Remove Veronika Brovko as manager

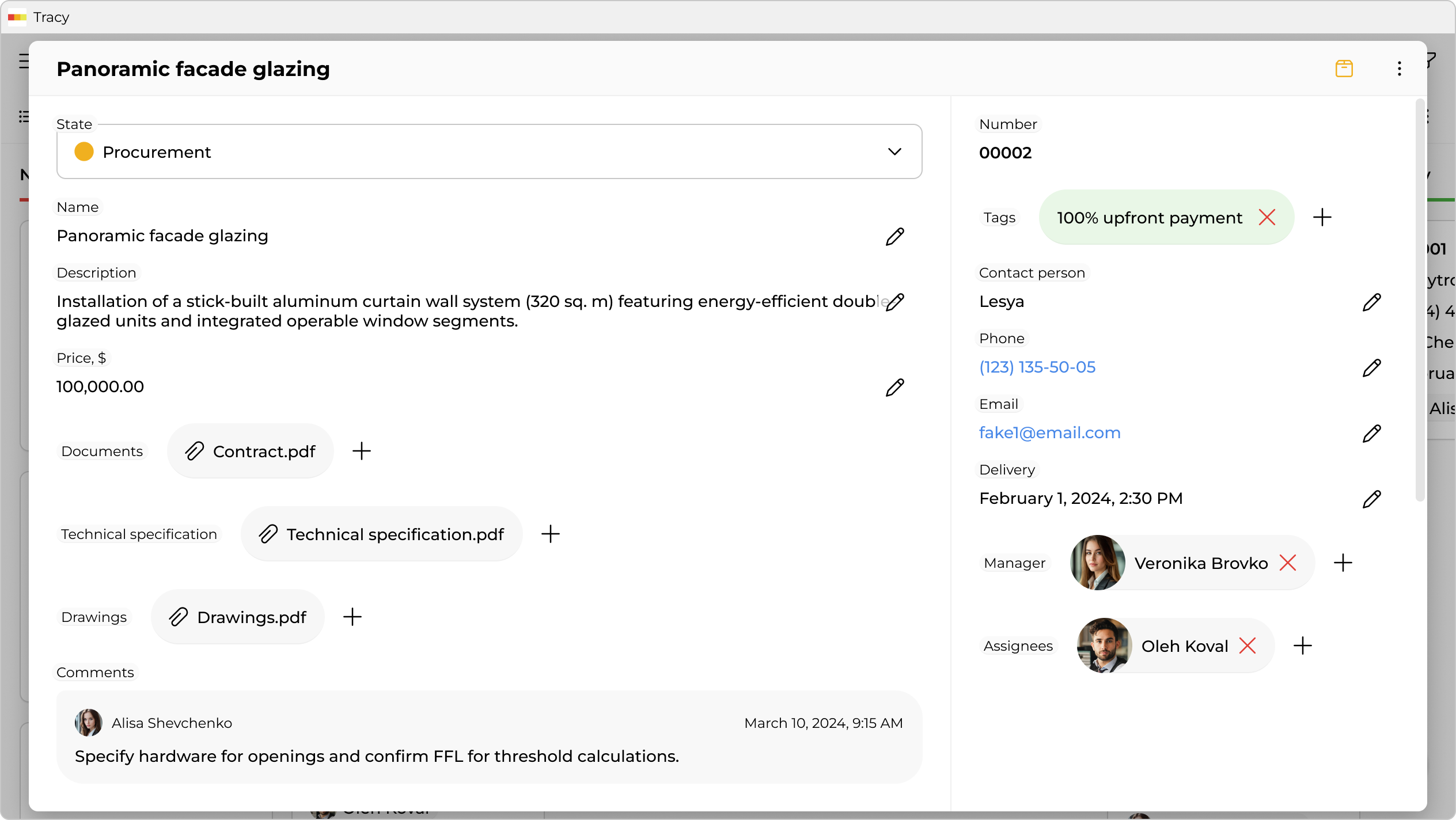[1287, 563]
